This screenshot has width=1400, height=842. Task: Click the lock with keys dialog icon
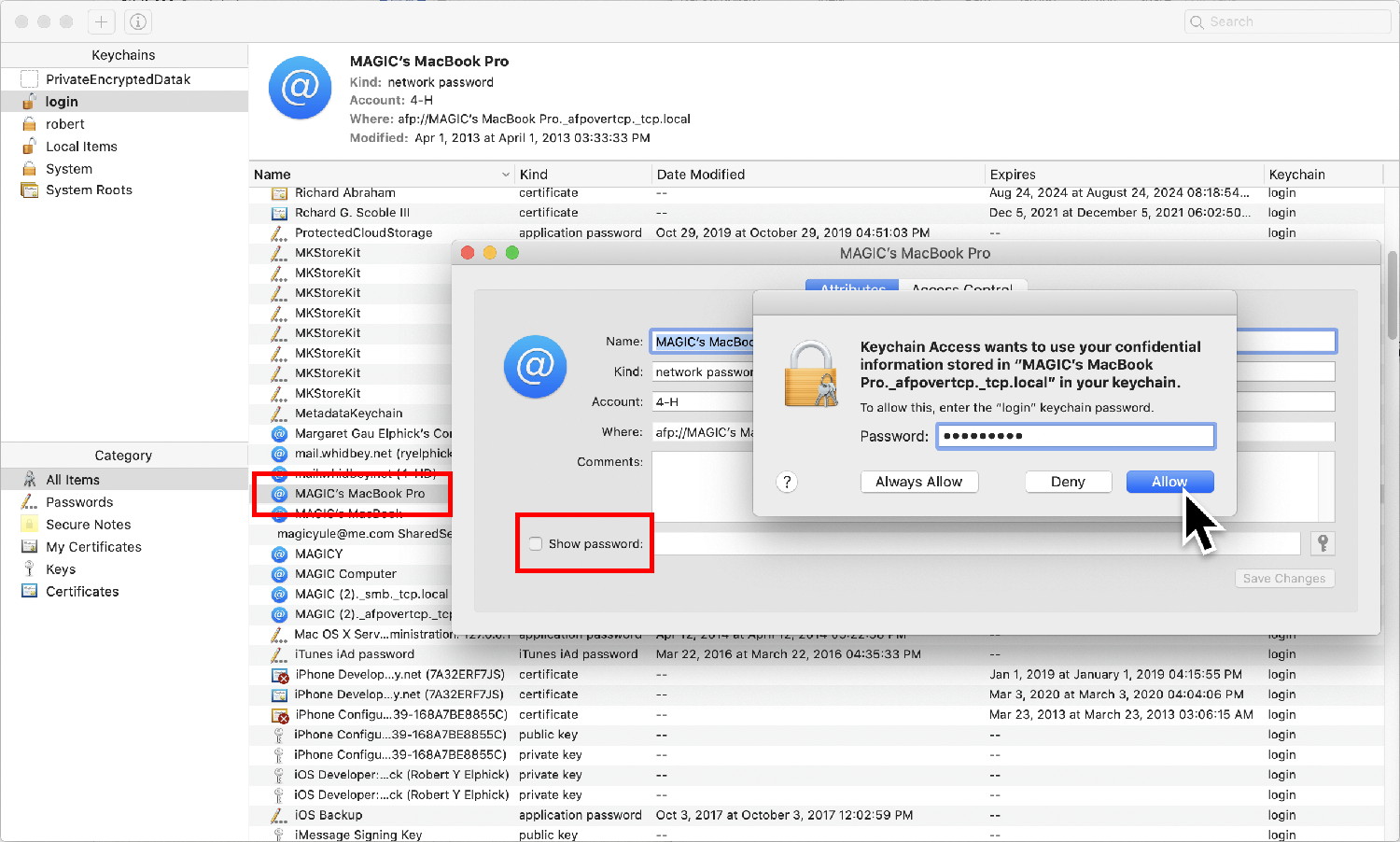coord(811,373)
